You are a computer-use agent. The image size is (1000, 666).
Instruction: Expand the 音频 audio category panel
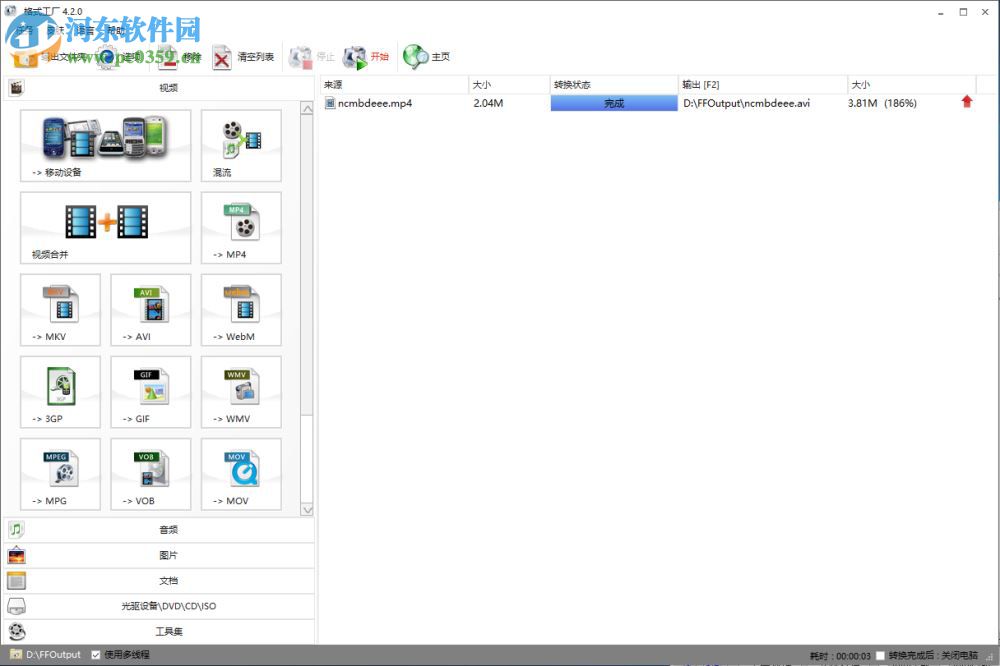[x=158, y=530]
